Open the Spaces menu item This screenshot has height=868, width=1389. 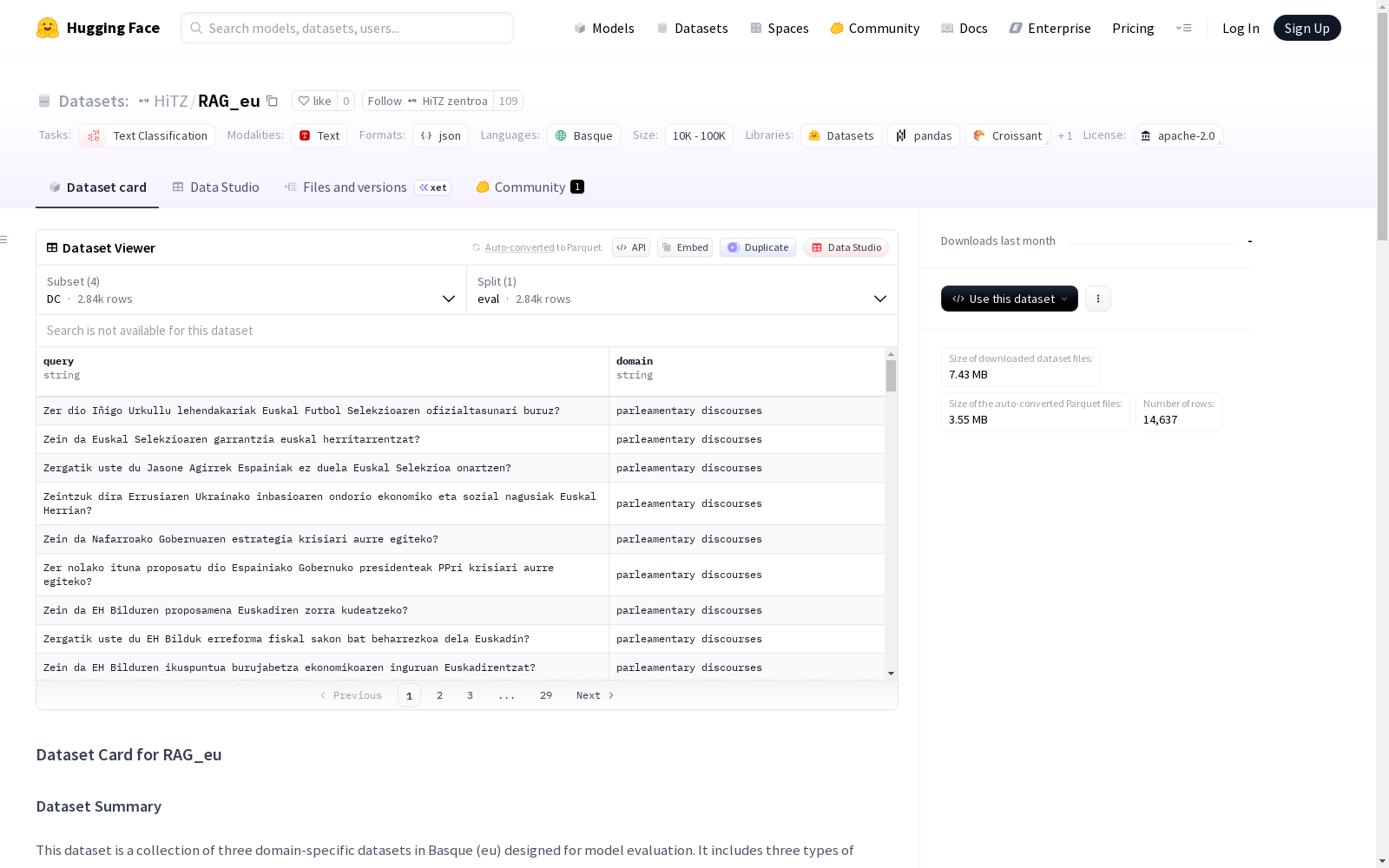[780, 28]
